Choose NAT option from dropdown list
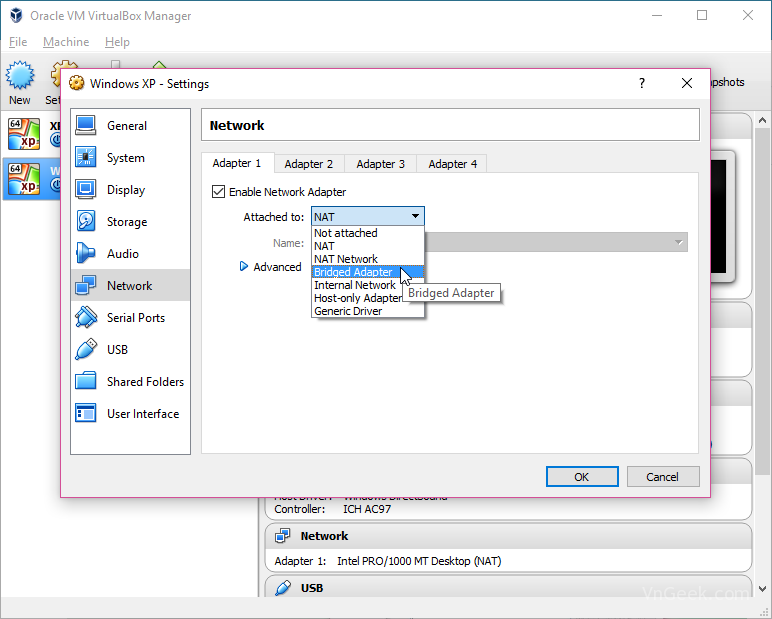772x619 pixels. (367, 246)
